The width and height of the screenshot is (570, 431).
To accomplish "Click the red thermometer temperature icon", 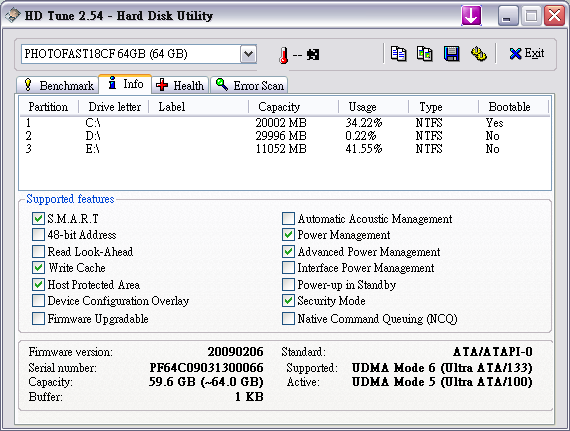I will coord(284,55).
